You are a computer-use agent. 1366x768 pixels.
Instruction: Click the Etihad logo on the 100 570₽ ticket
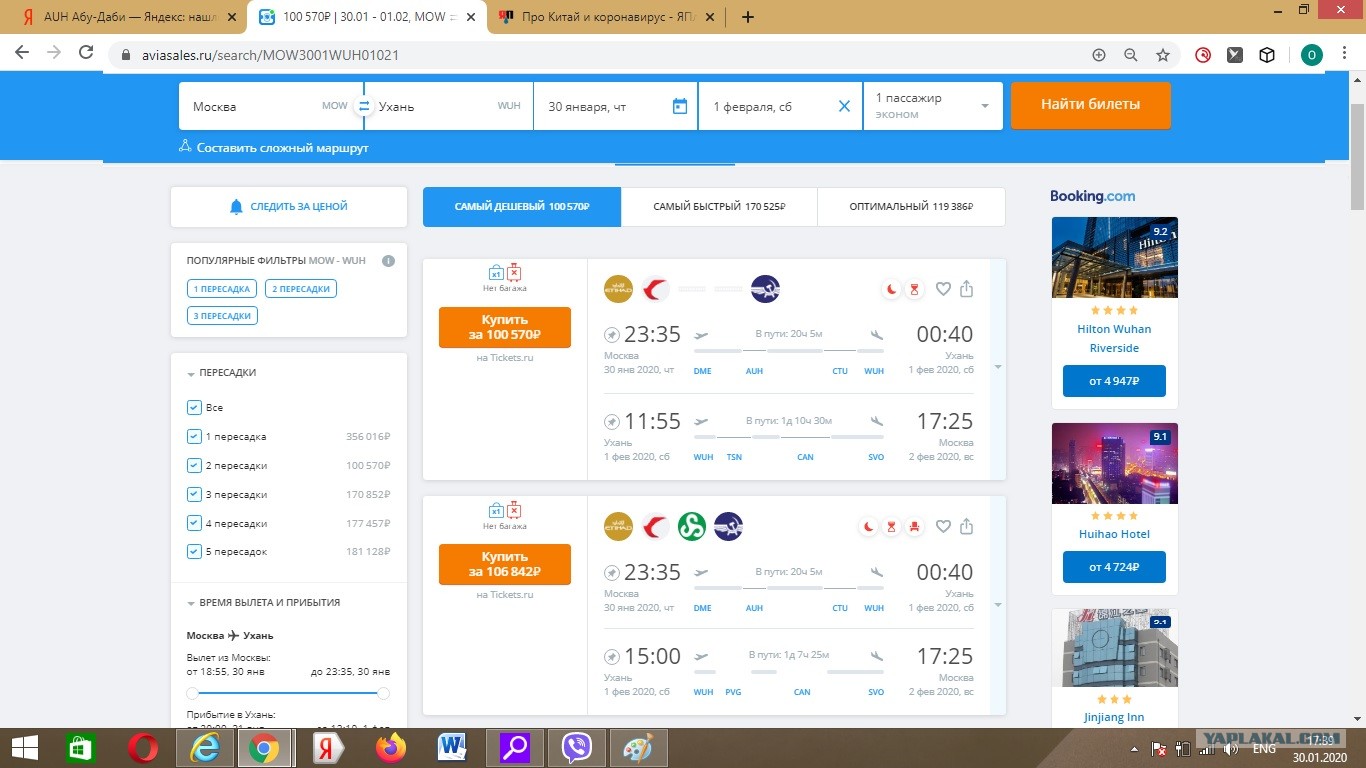619,289
